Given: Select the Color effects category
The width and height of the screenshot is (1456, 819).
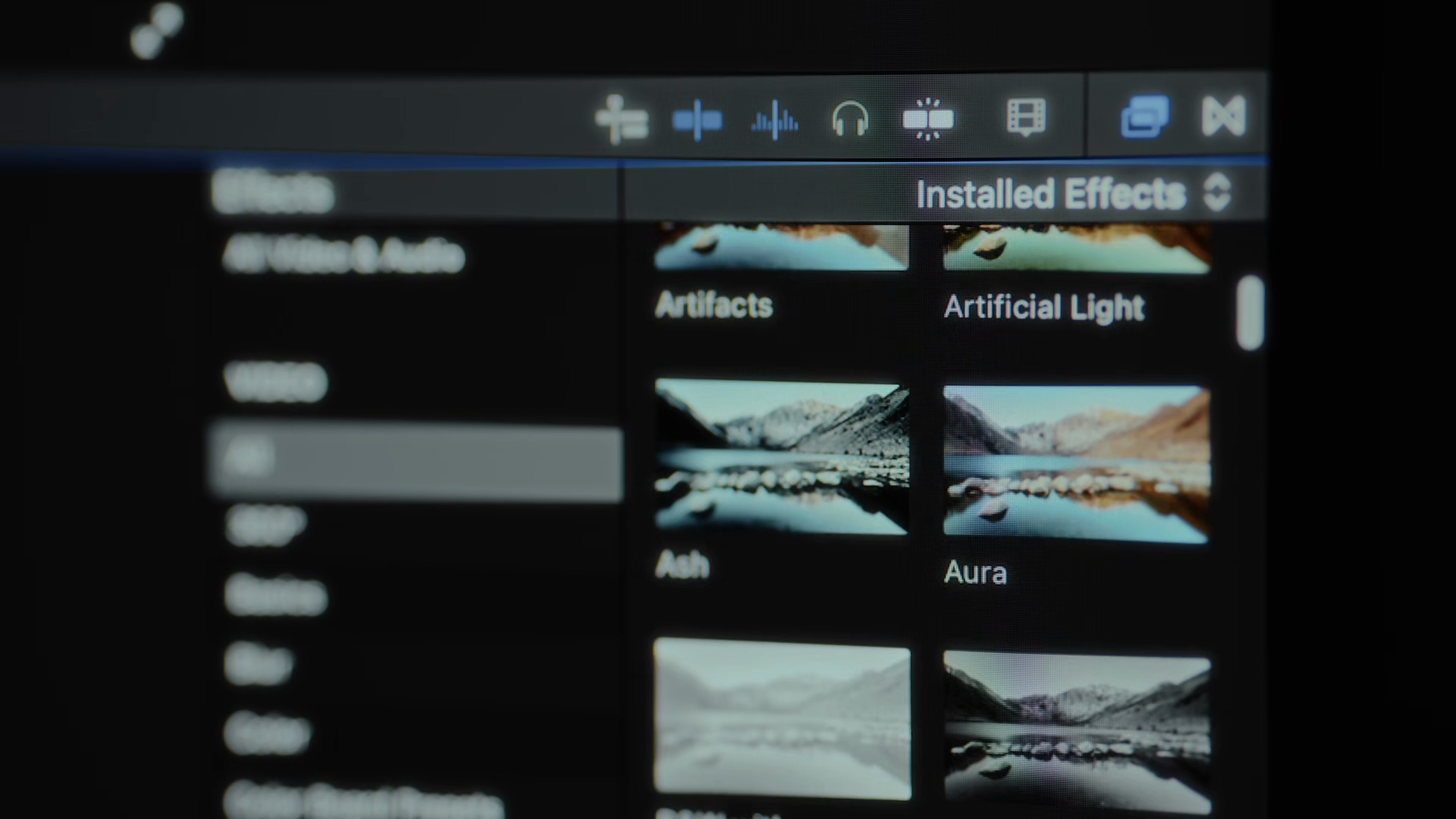Looking at the screenshot, I should (x=267, y=733).
